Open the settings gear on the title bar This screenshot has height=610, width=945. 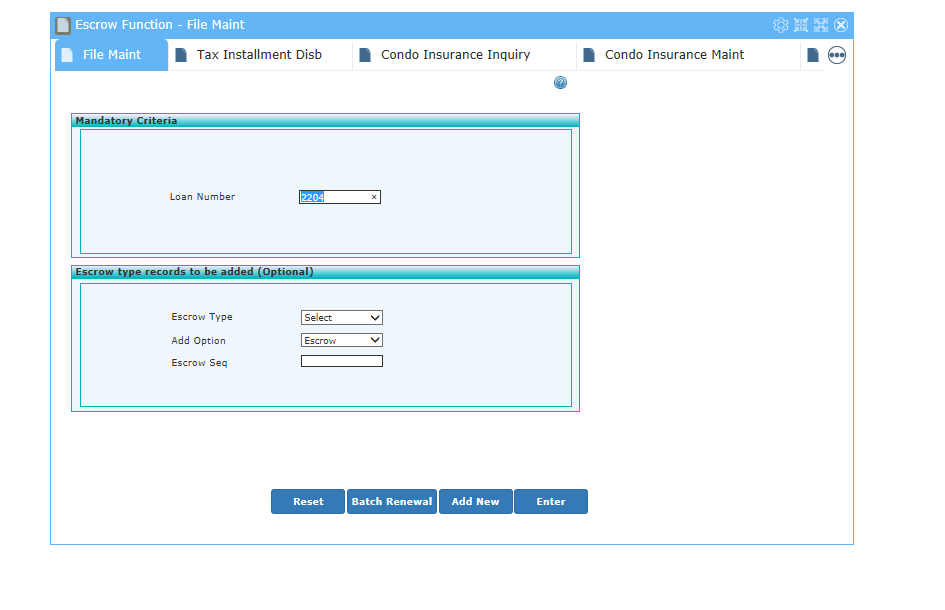781,25
